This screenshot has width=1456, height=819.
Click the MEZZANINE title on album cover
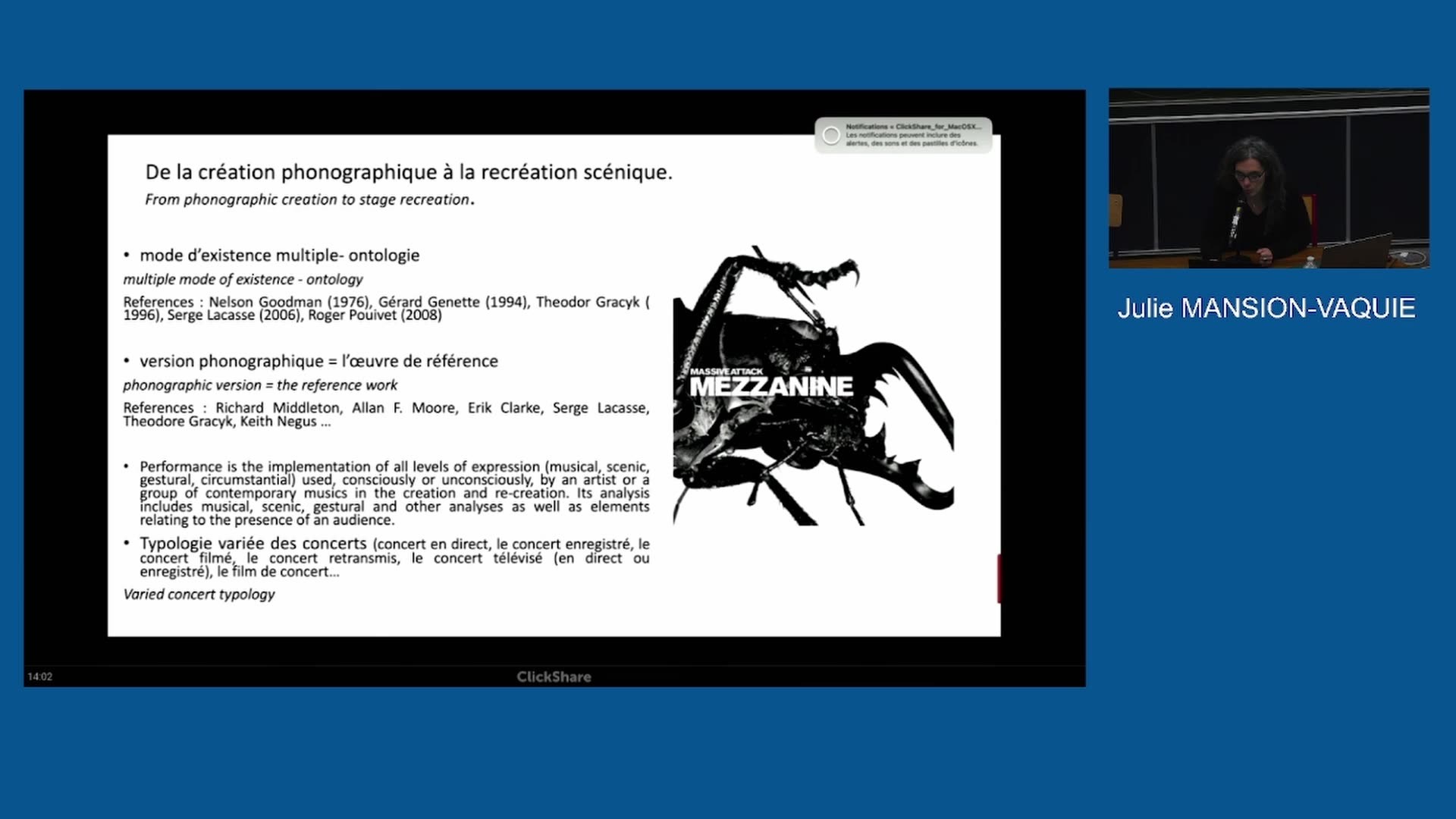coord(771,387)
